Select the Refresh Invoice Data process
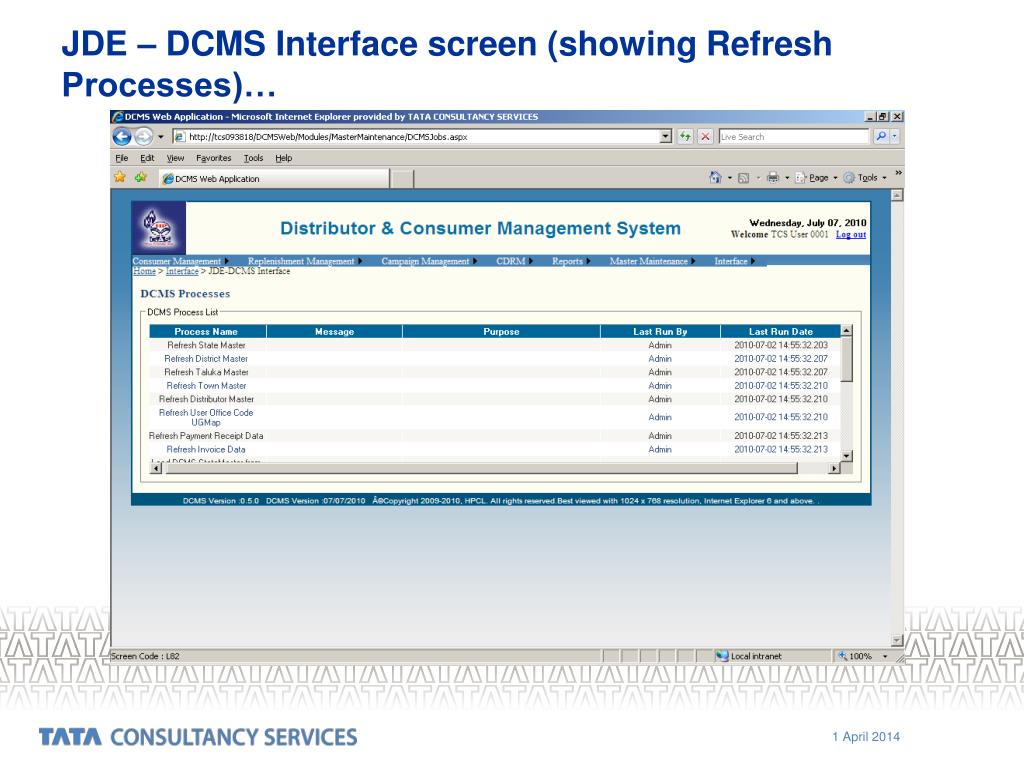The image size is (1024, 768). point(206,449)
